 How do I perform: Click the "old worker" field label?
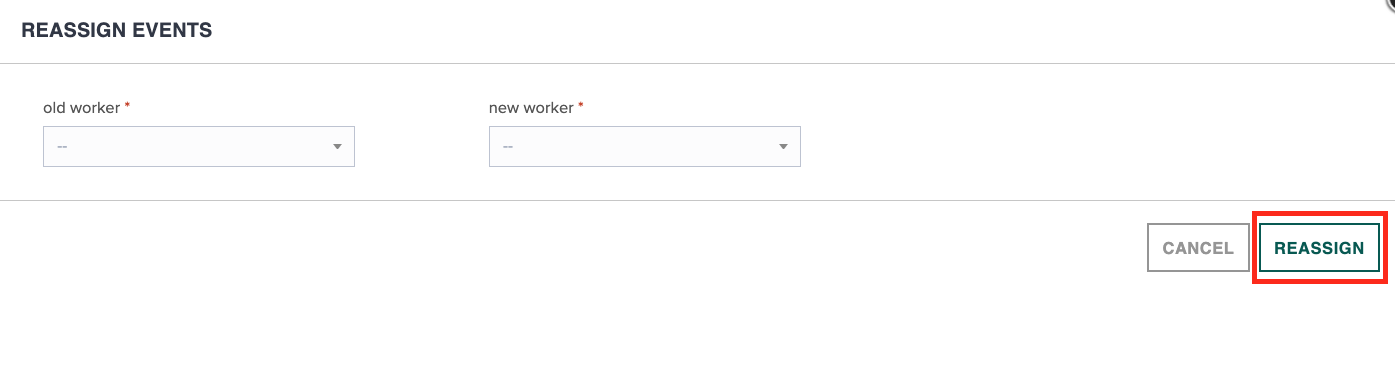click(82, 107)
